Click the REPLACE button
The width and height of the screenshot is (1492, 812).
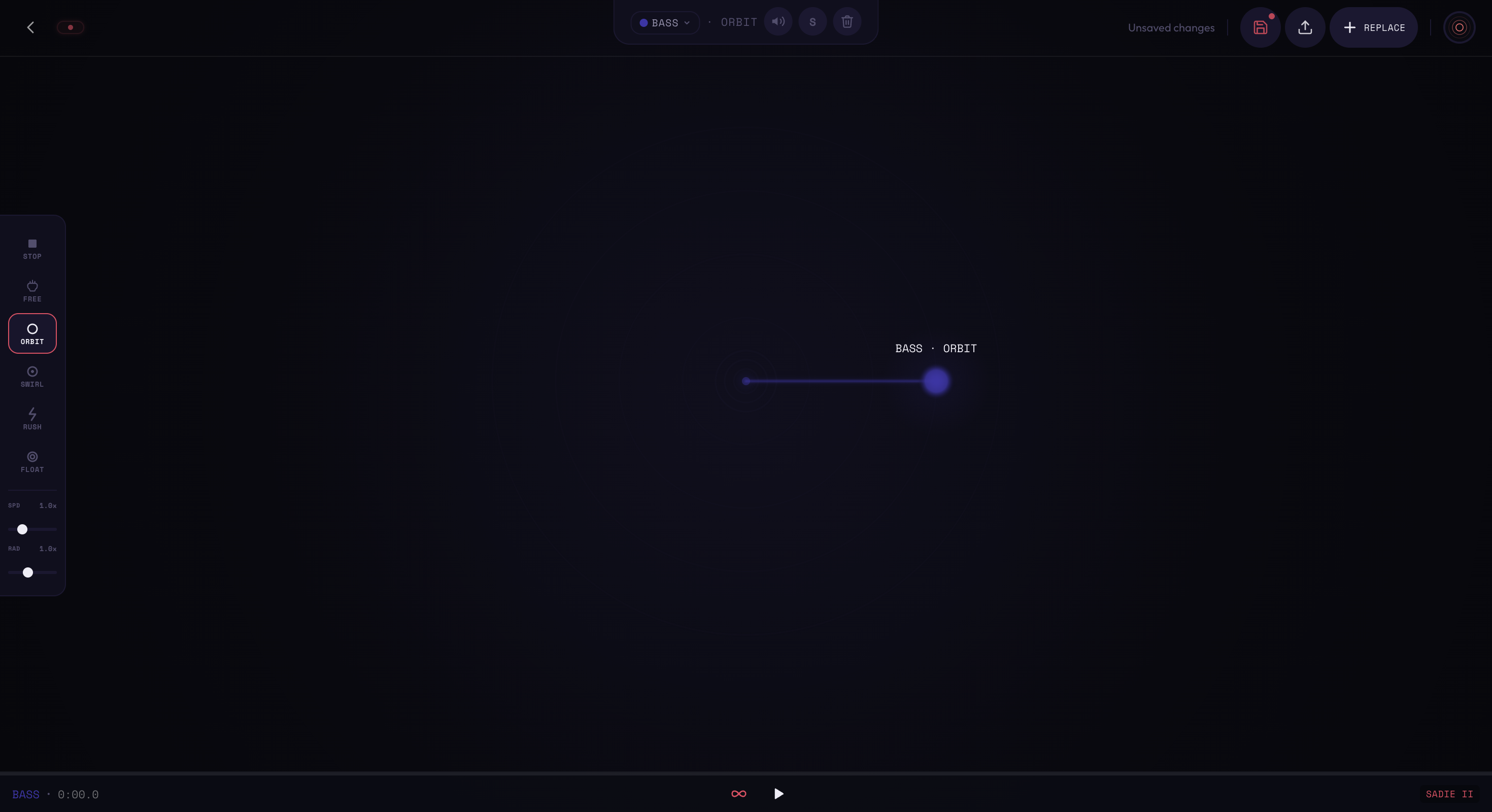[x=1373, y=27]
